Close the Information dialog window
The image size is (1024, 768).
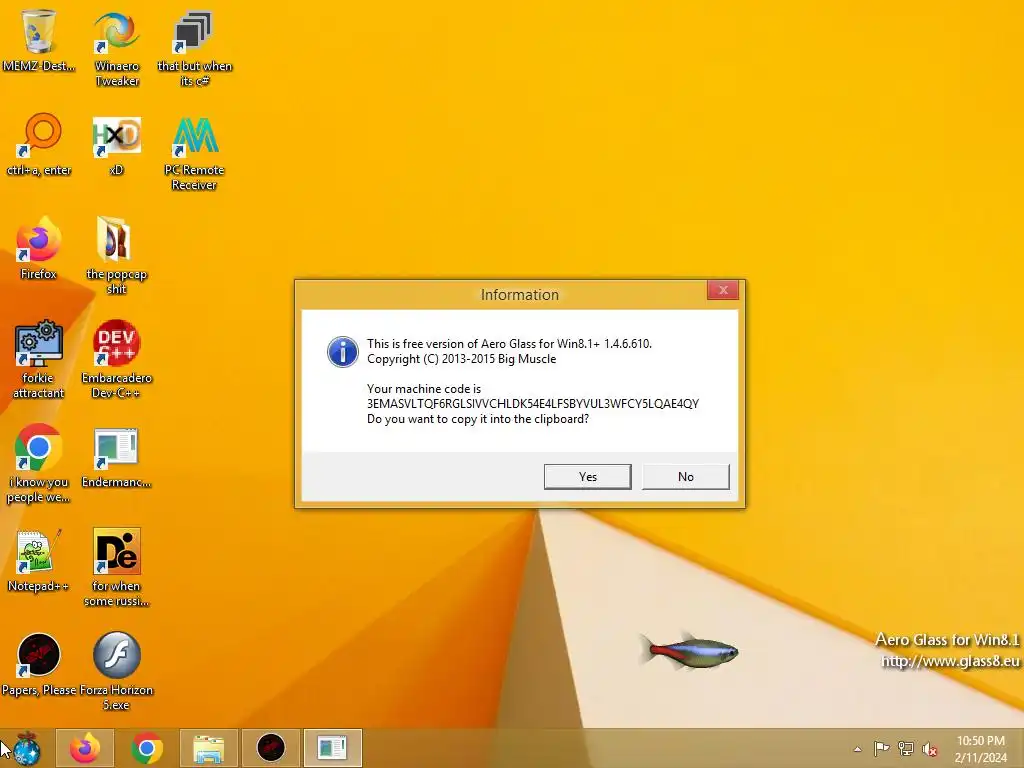(x=723, y=290)
